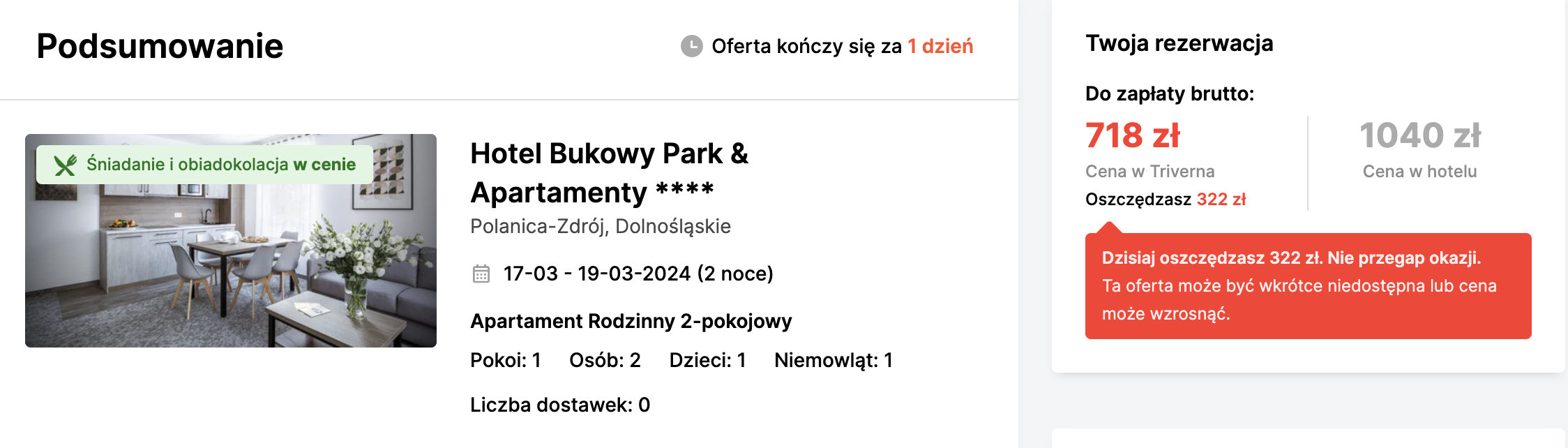Click the Podsumowanie heading

point(160,46)
